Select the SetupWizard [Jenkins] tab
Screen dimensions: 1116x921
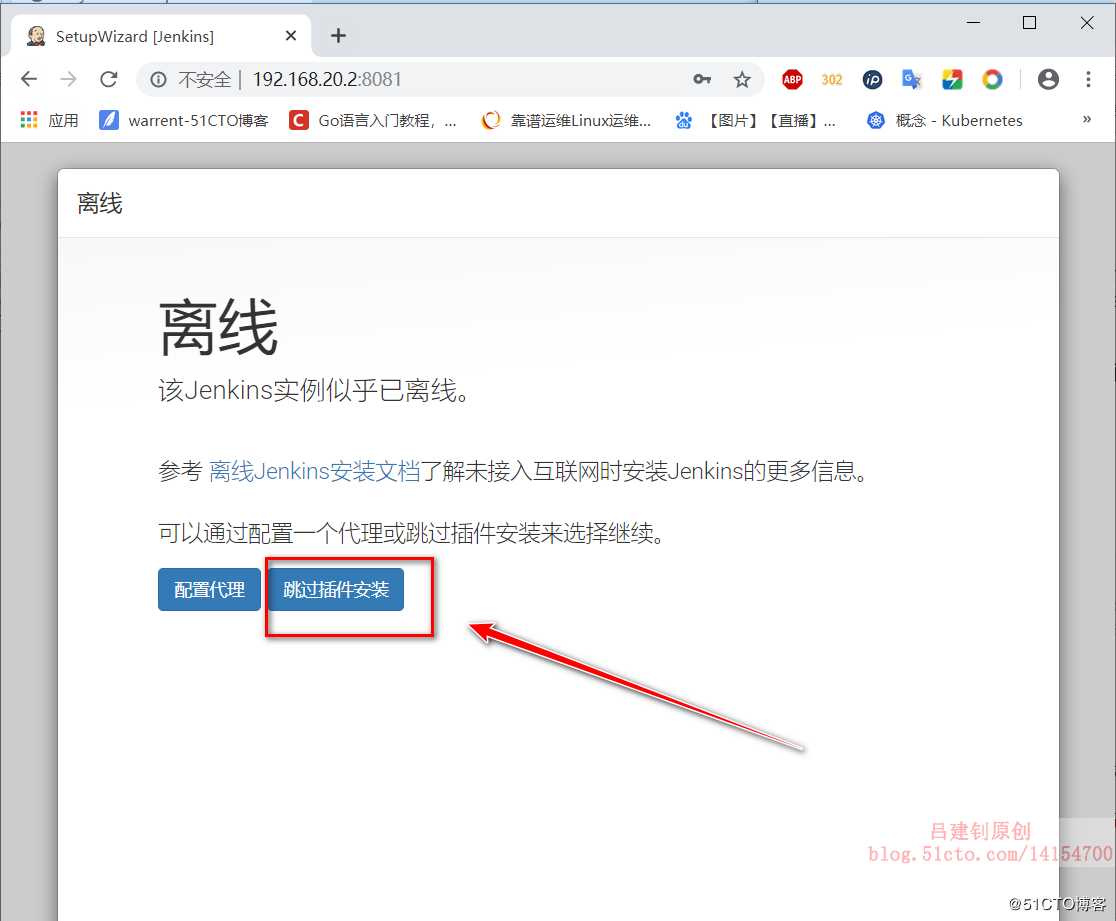pos(161,36)
